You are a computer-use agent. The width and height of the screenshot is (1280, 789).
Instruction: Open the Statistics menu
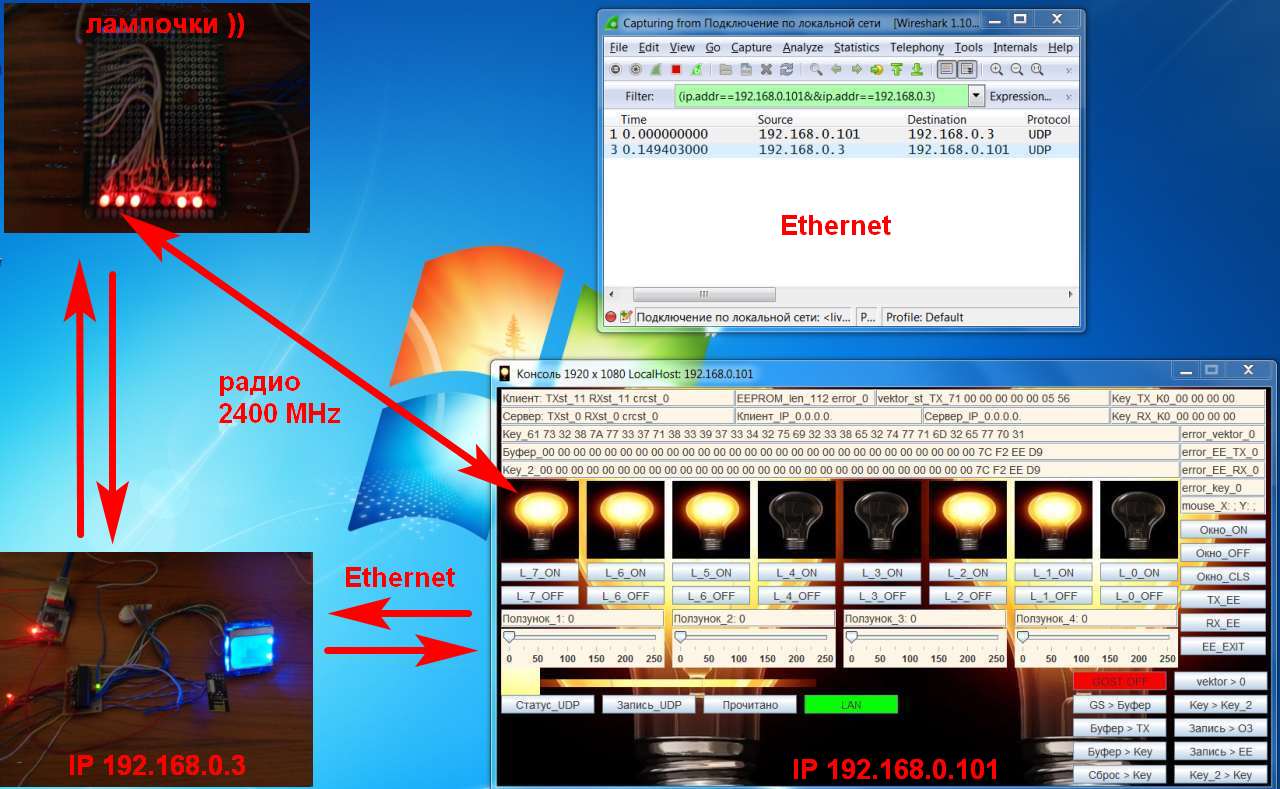pyautogui.click(x=856, y=47)
